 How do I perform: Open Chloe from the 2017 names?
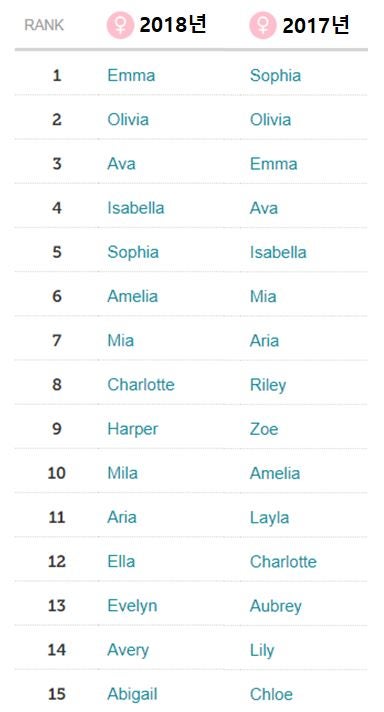(x=271, y=694)
